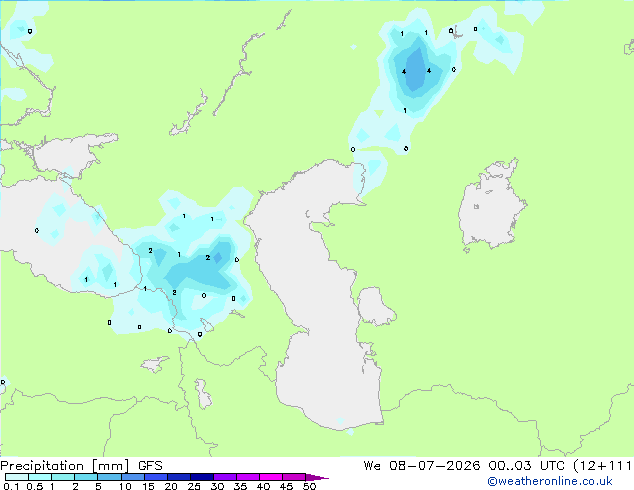Click the legend label '35'
The width and height of the screenshot is (634, 490).
tap(240, 486)
